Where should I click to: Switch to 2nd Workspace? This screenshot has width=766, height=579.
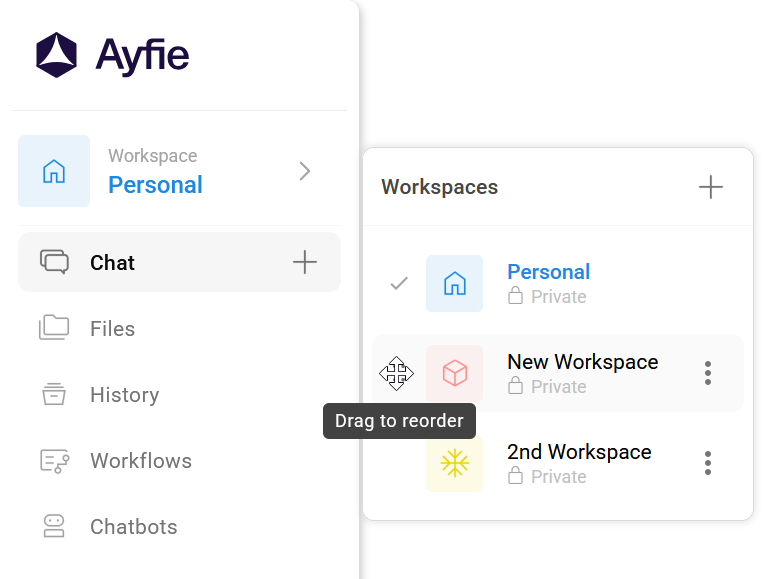579,452
